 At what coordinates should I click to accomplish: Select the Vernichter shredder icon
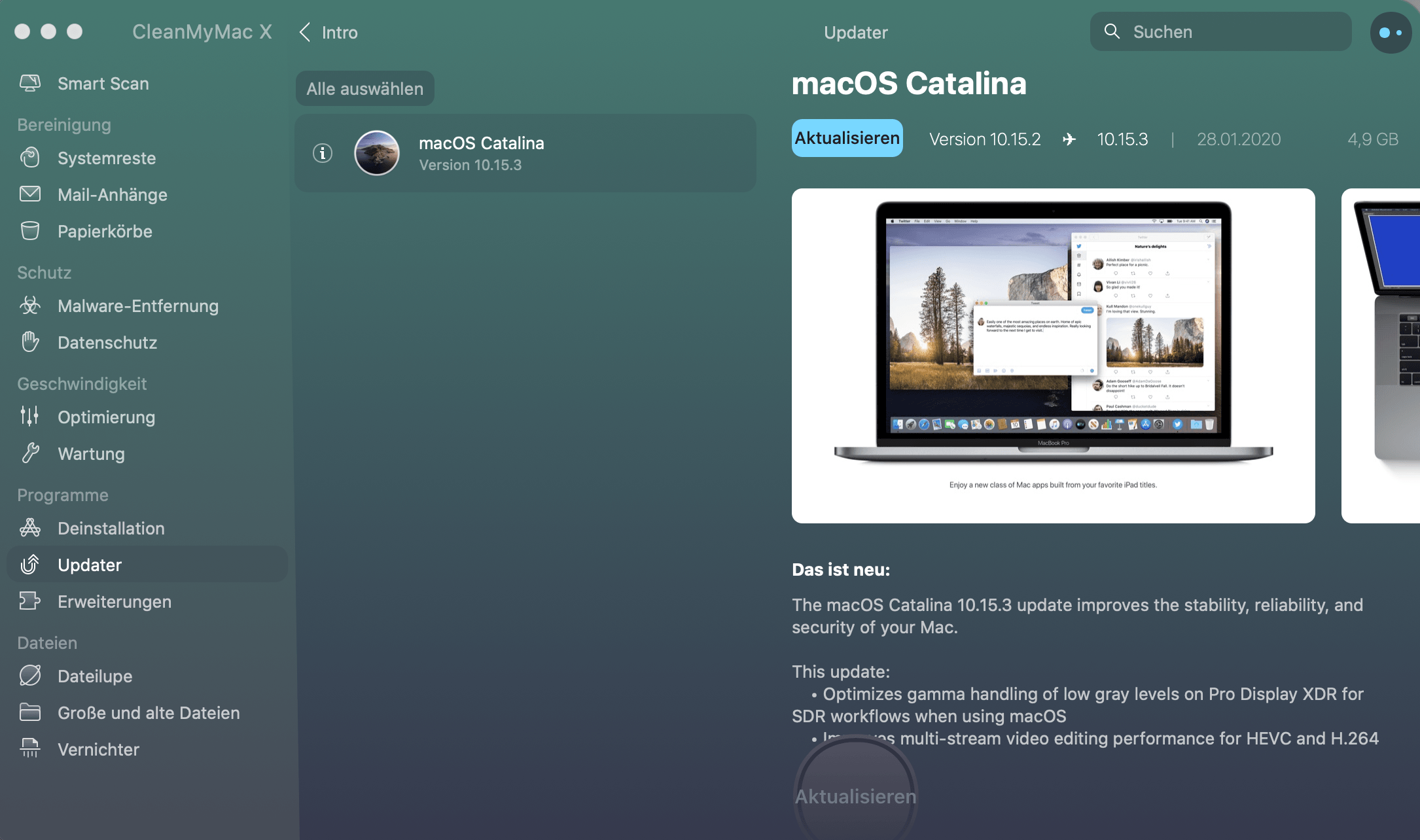pyautogui.click(x=30, y=749)
